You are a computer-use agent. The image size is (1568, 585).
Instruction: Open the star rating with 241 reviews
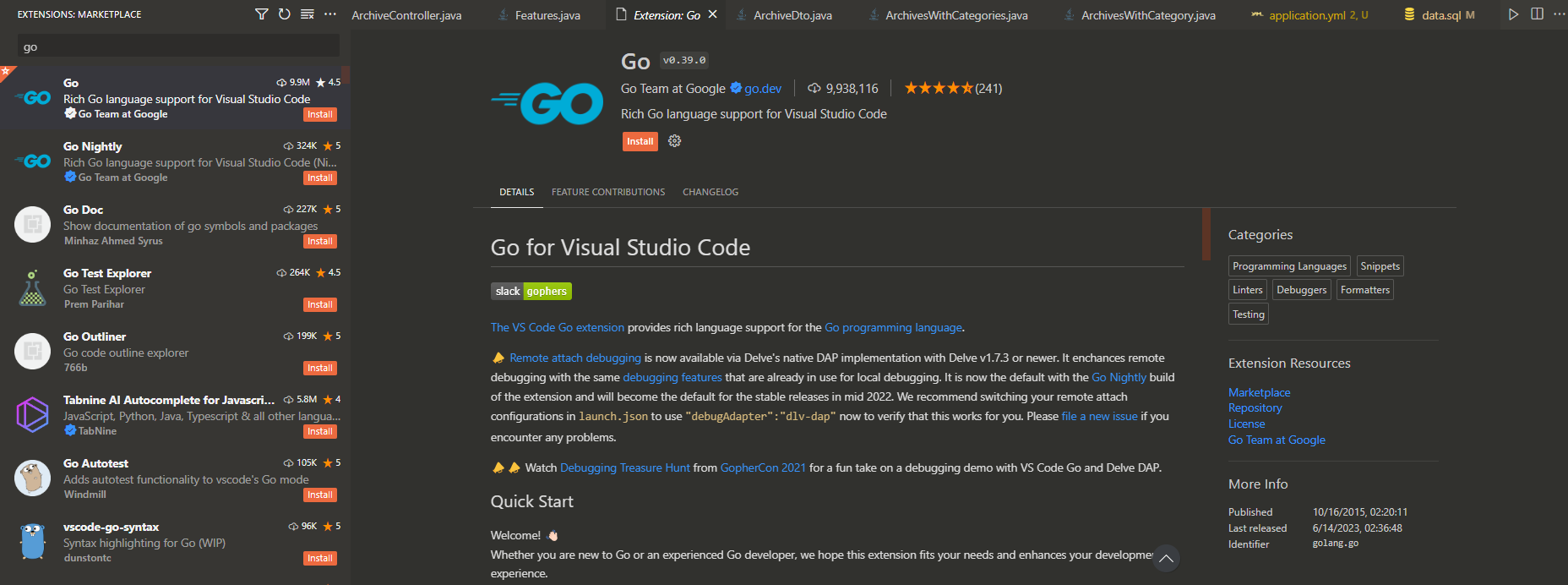953,88
